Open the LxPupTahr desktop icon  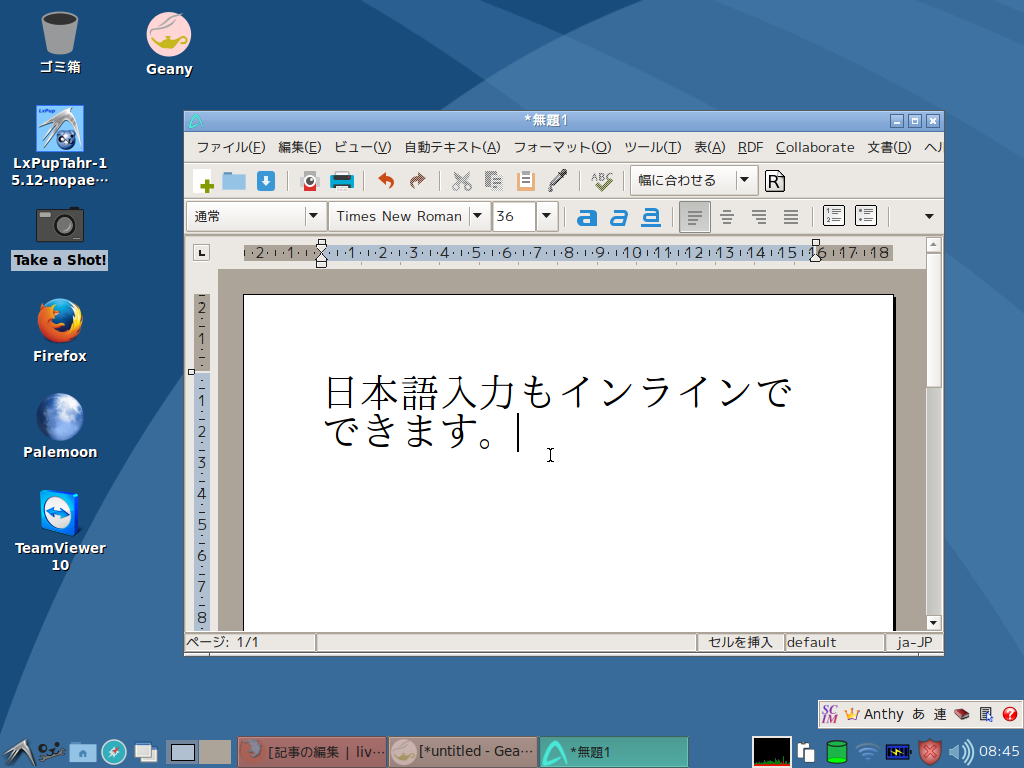click(59, 146)
